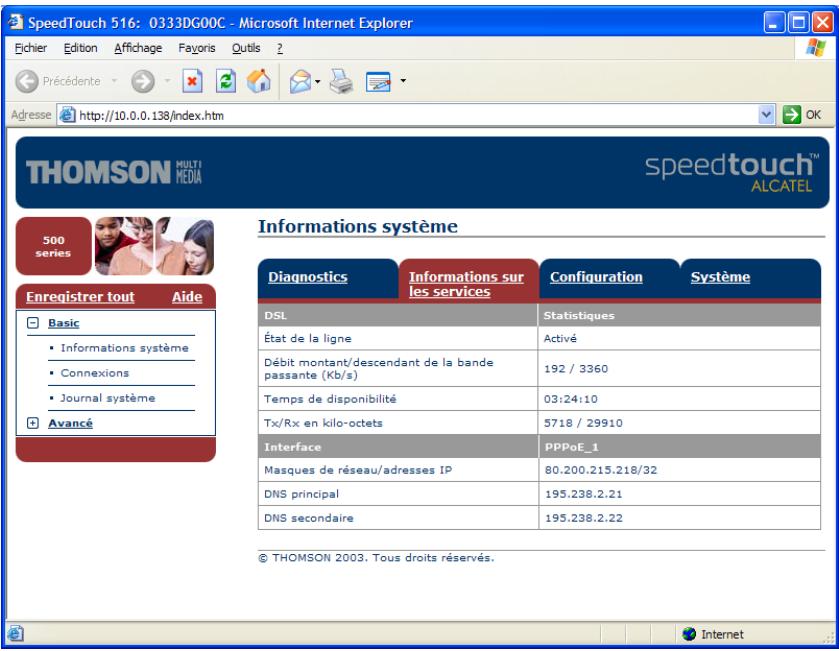839x651 pixels.
Task: Print the page with printer icon
Action: [x=341, y=81]
